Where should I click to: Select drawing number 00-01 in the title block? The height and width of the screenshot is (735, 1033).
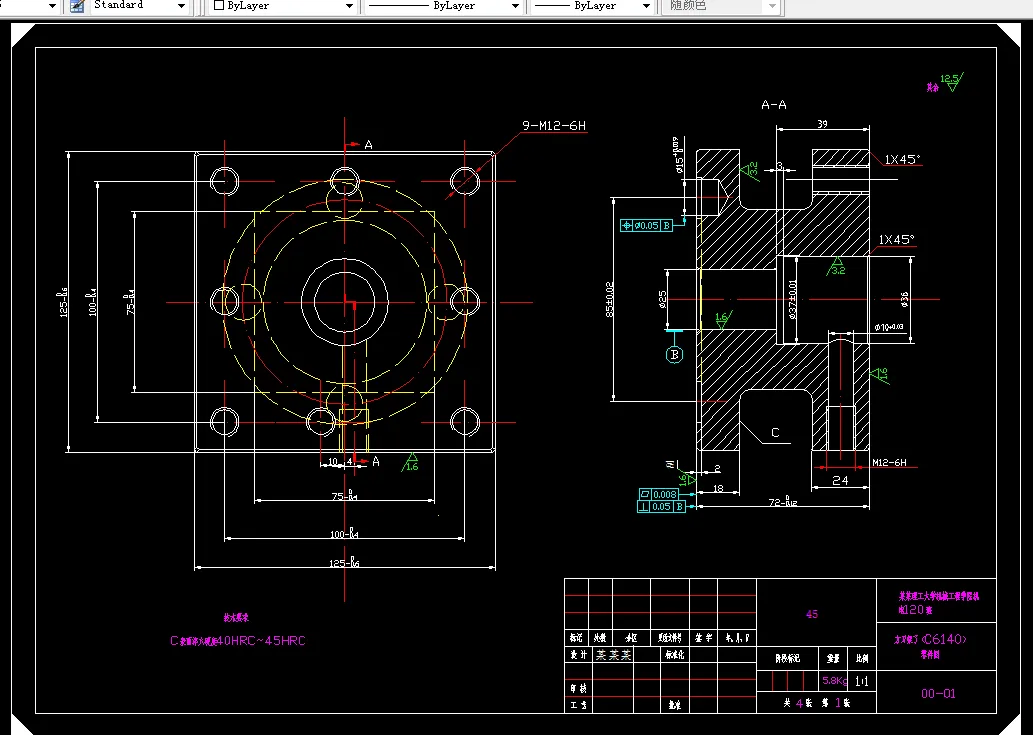pyautogui.click(x=938, y=692)
